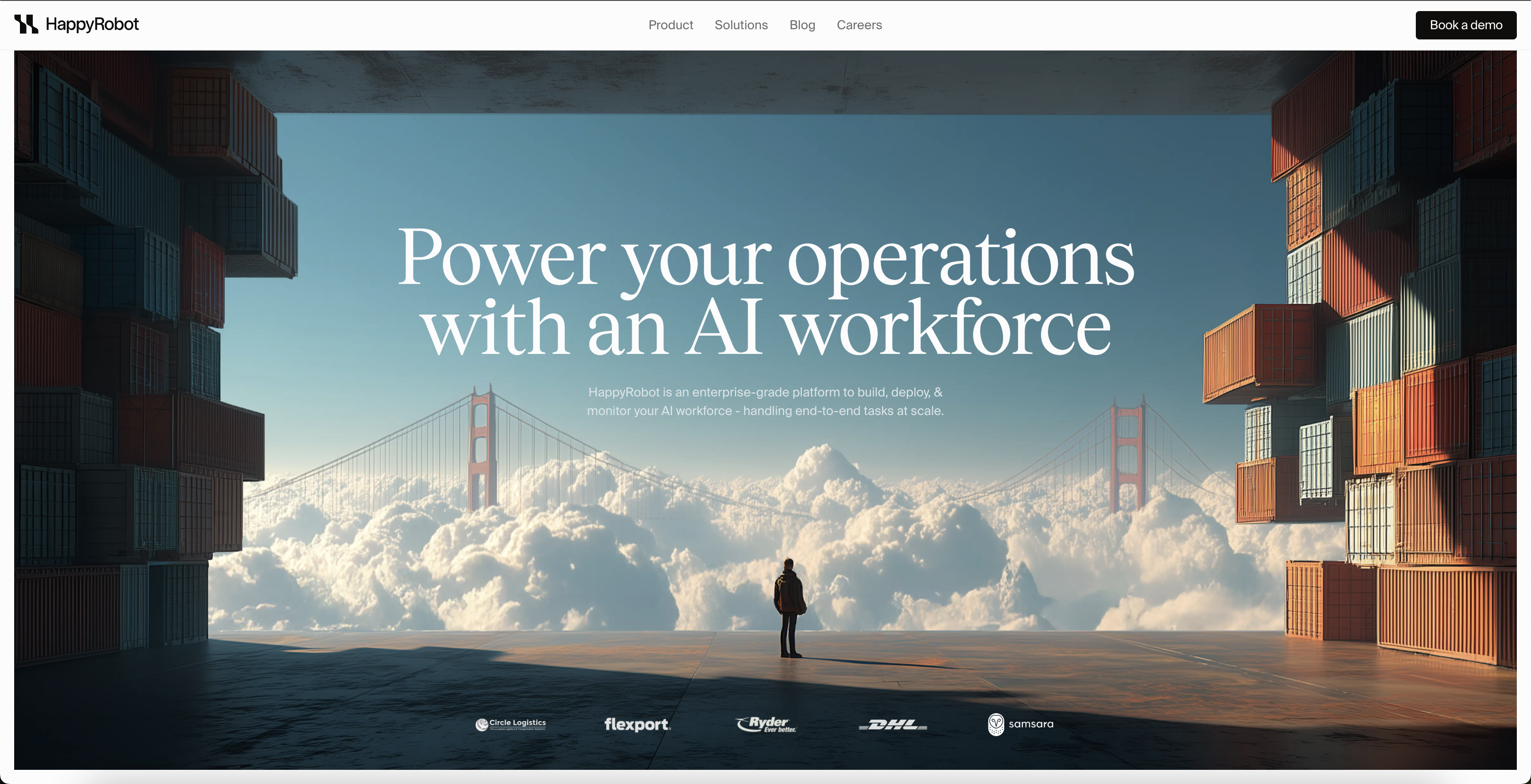Screen dimensions: 1531x784
Task: Navigate to the Product page
Action: tap(671, 25)
